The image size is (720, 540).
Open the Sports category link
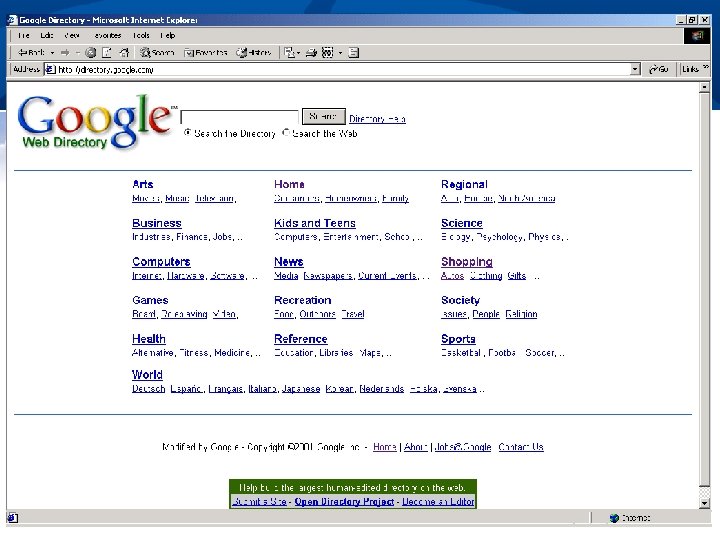[458, 339]
